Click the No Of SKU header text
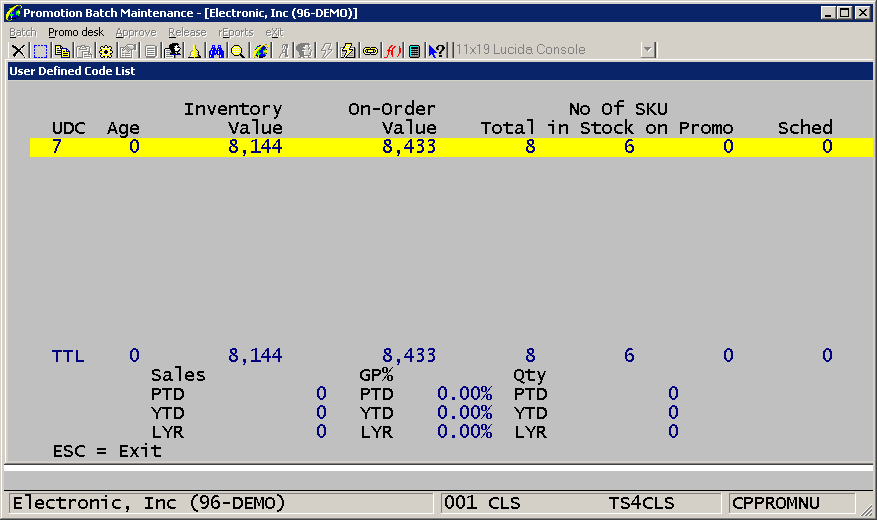This screenshot has height=520, width=877. [x=618, y=108]
